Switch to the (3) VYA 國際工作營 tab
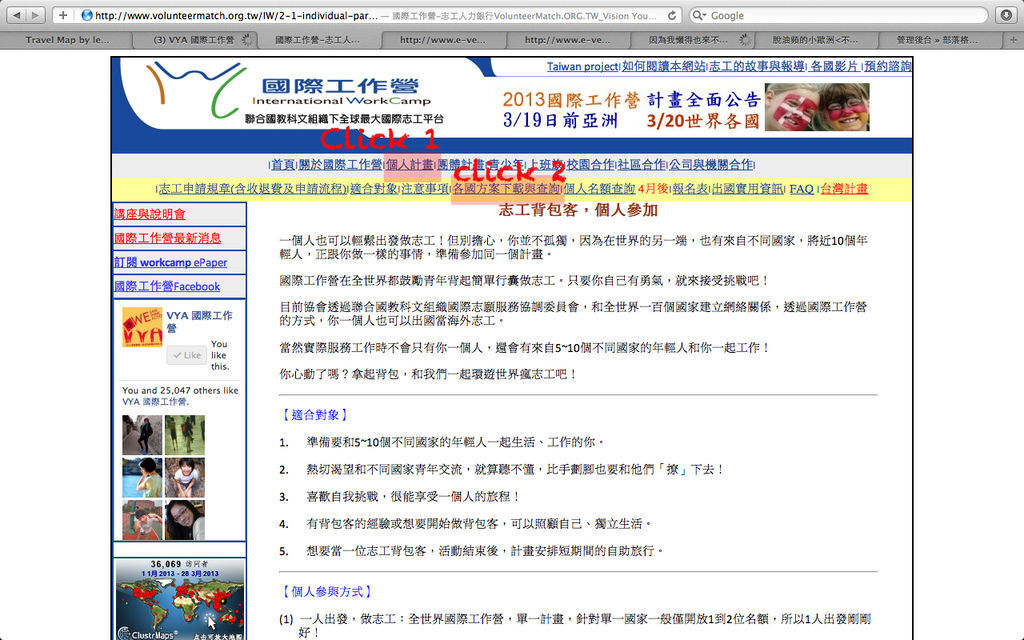 coord(193,40)
